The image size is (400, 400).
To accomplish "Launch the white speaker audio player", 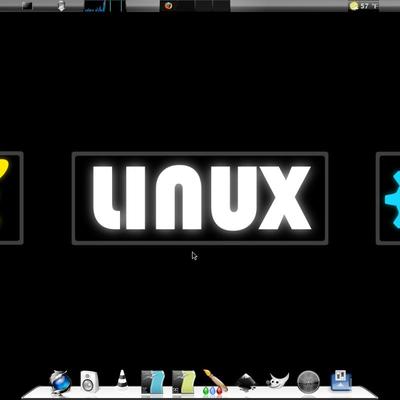I will [90, 381].
